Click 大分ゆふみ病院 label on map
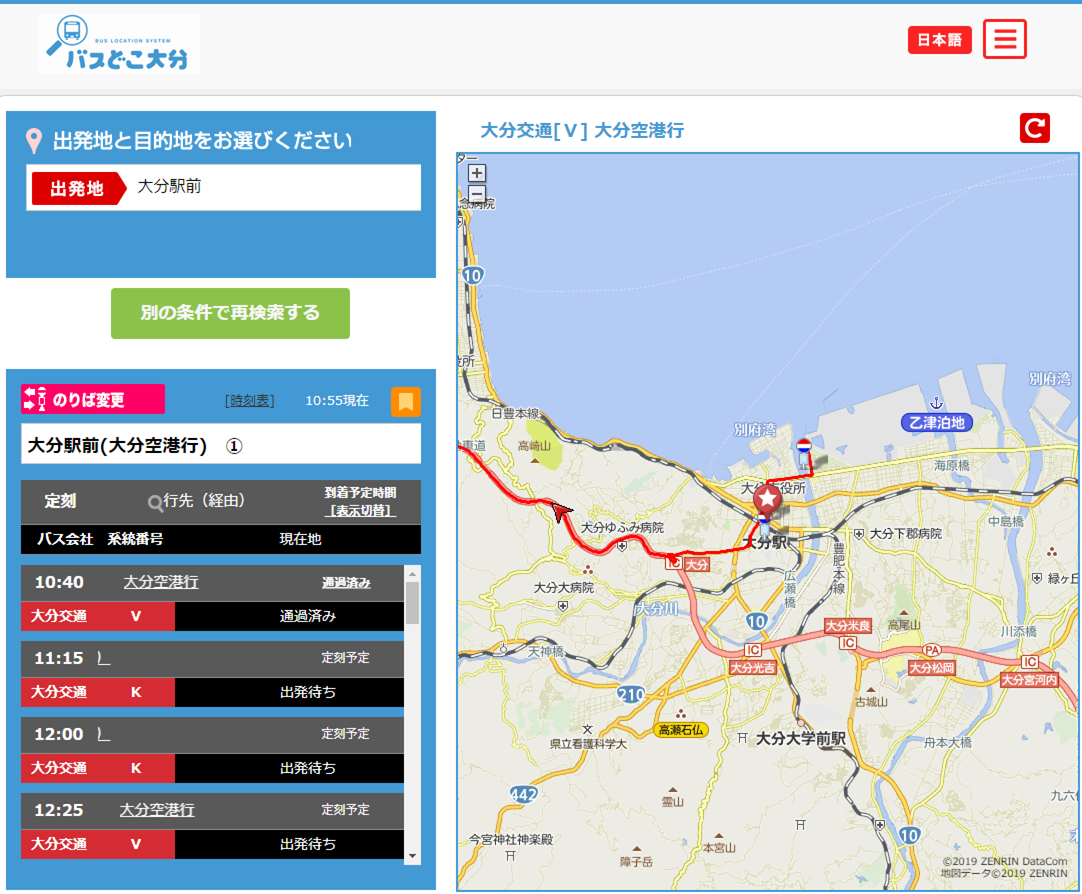Viewport: 1082px width, 894px height. [x=622, y=528]
